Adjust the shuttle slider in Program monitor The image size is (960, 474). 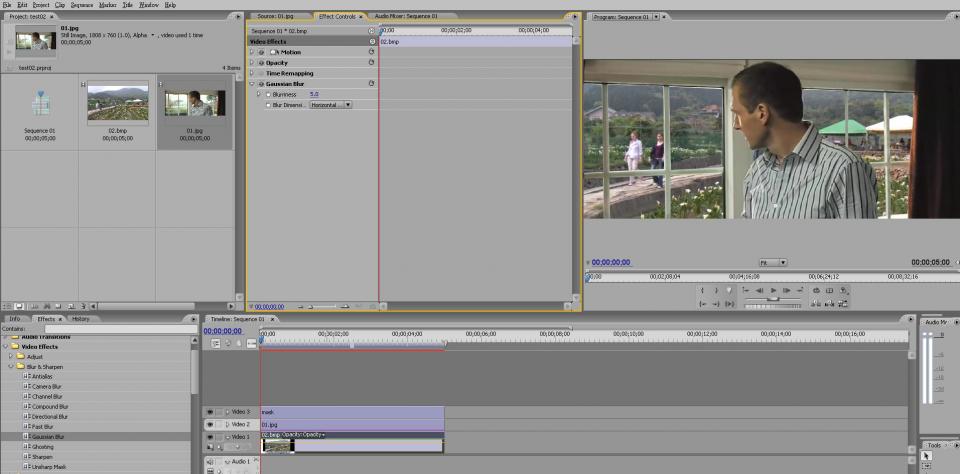772,298
